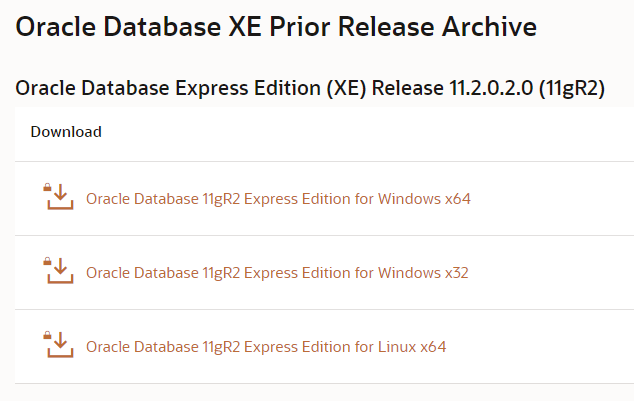The height and width of the screenshot is (401, 634).
Task: Open Oracle Database 11gR2 Express Edition Windows x32 link
Action: point(277,273)
